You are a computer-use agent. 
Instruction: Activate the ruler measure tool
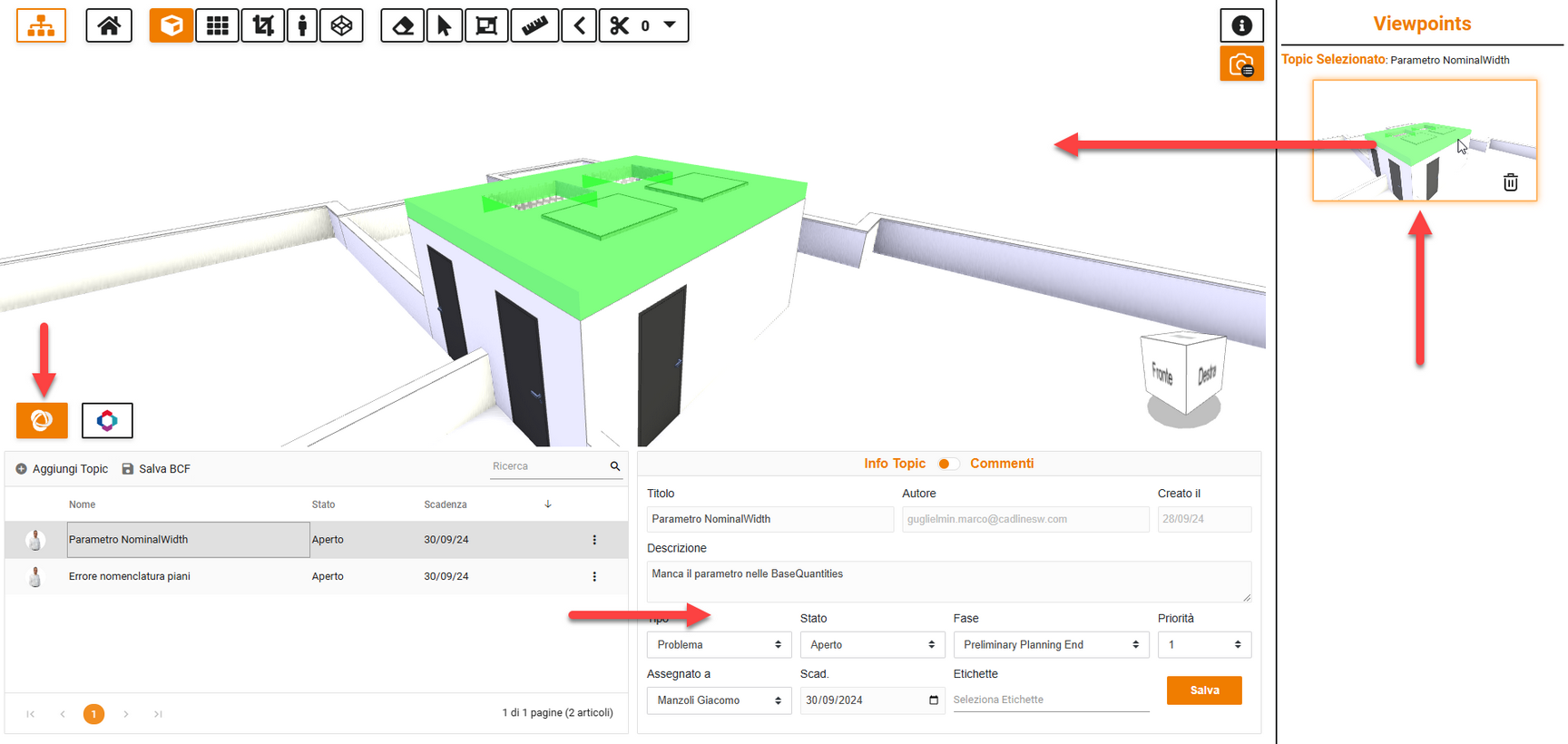(x=534, y=25)
